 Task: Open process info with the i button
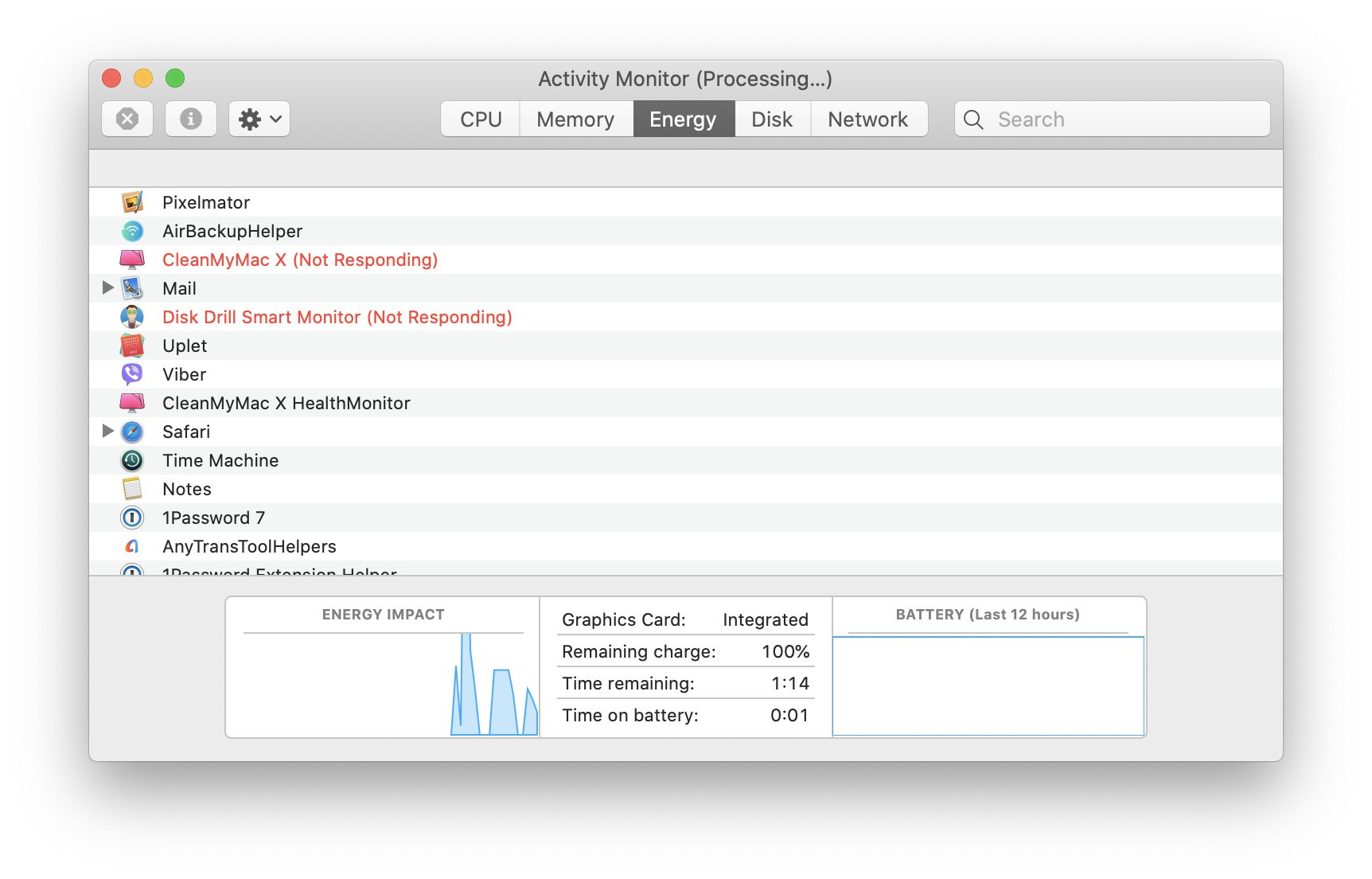click(191, 119)
